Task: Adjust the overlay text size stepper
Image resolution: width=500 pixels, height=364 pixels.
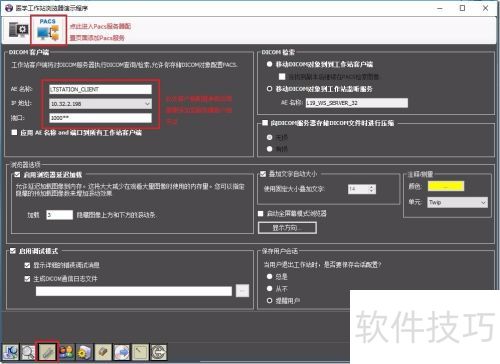Action: pyautogui.click(x=371, y=189)
